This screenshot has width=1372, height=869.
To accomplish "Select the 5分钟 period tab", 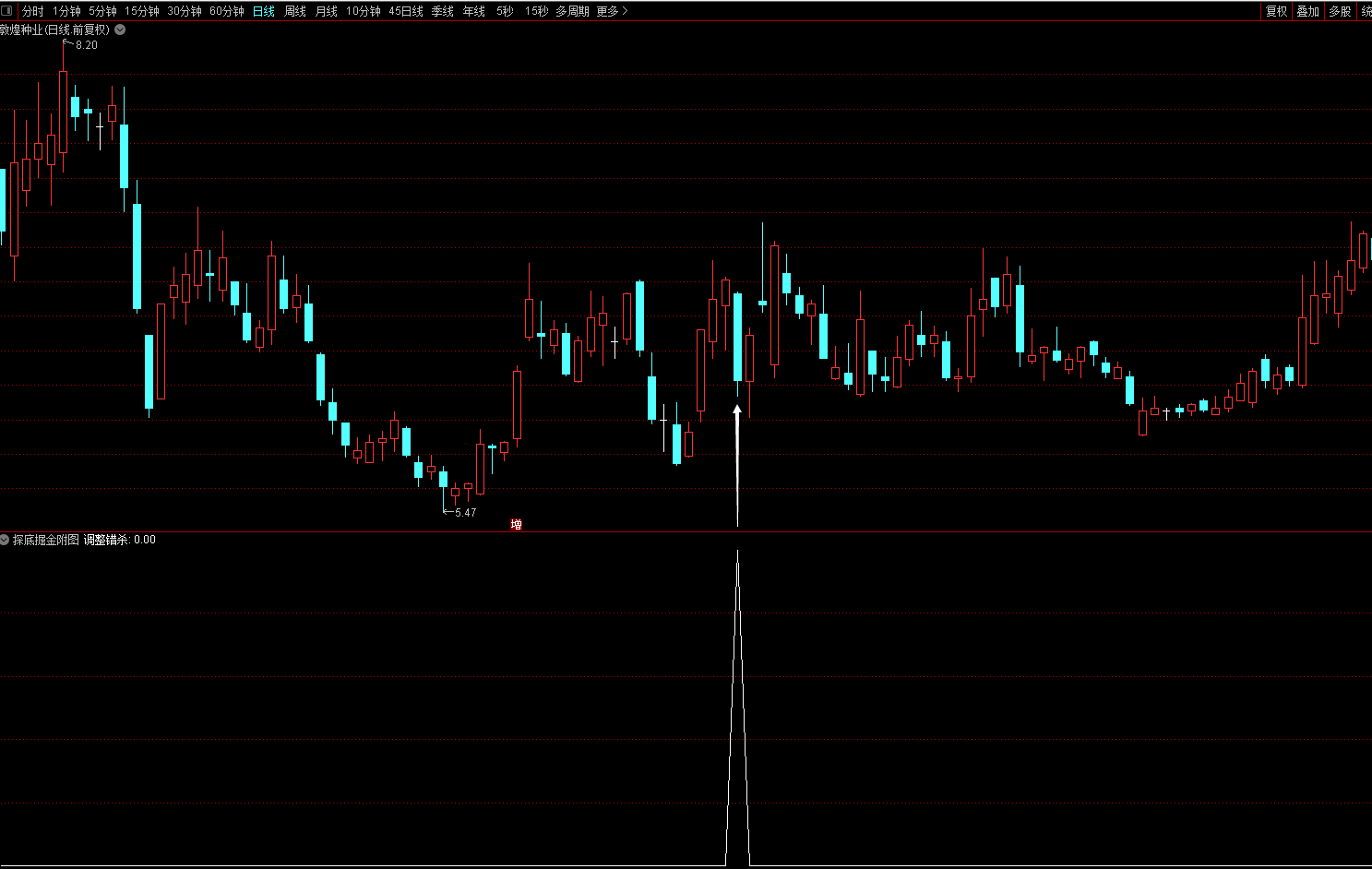I will click(x=103, y=11).
